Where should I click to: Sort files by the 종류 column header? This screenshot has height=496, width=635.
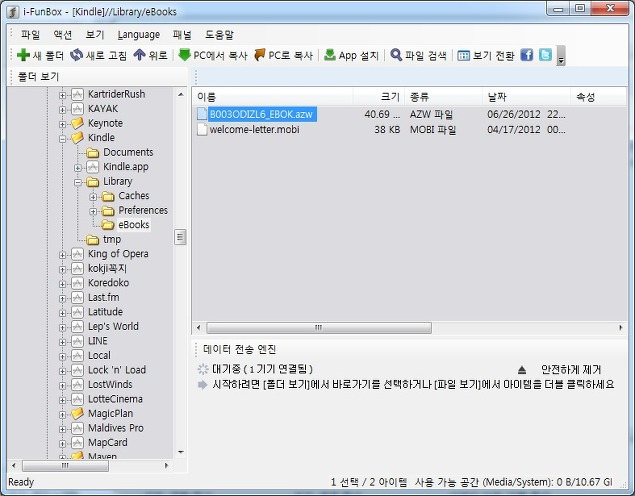pos(443,97)
